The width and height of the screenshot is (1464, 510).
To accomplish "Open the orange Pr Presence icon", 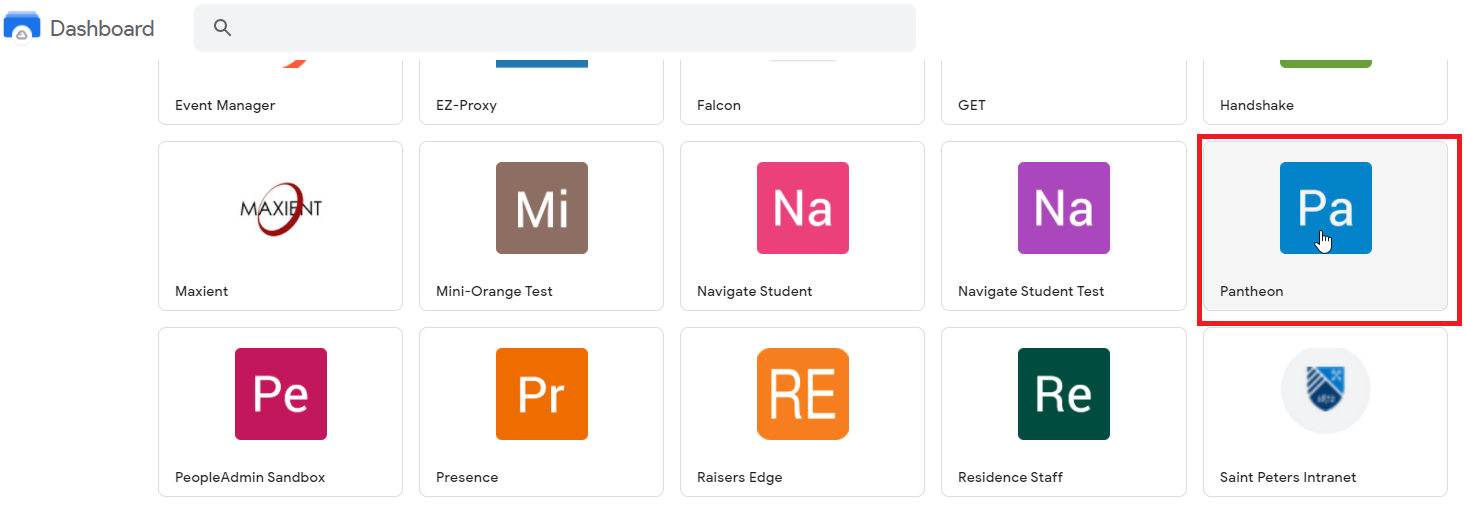I will click(542, 394).
